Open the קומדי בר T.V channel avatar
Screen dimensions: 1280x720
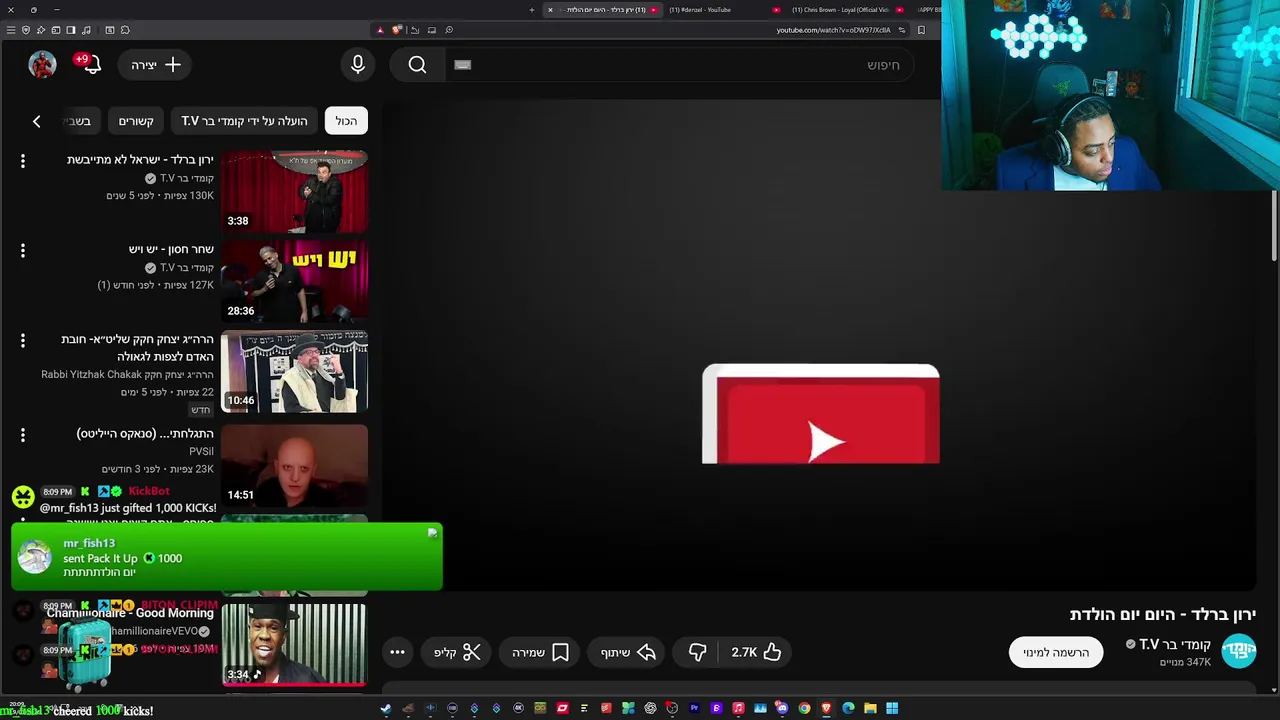[1238, 651]
